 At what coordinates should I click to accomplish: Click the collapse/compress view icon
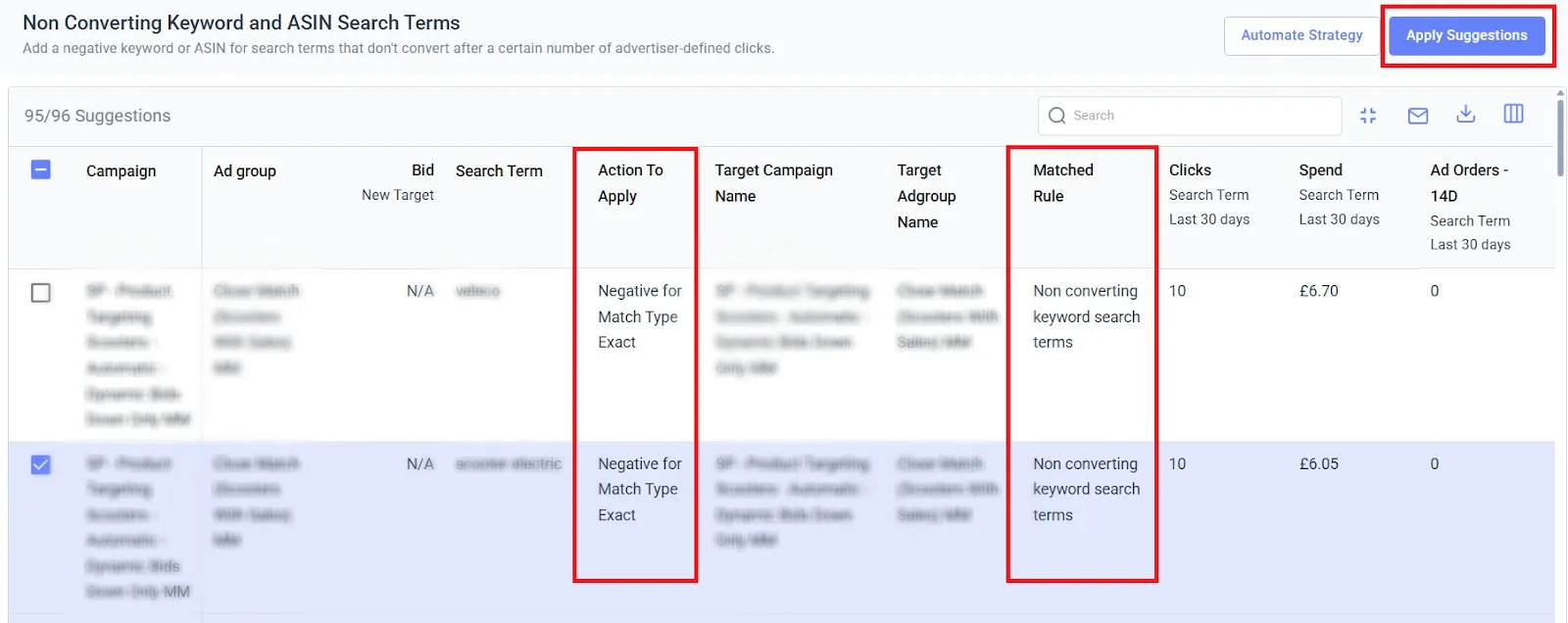pos(1368,116)
